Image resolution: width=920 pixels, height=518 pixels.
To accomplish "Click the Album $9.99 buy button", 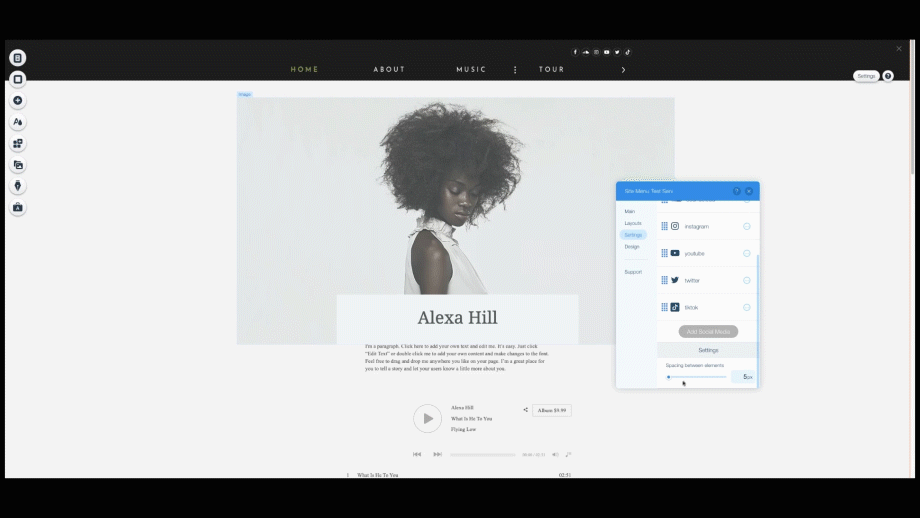I will 551,410.
